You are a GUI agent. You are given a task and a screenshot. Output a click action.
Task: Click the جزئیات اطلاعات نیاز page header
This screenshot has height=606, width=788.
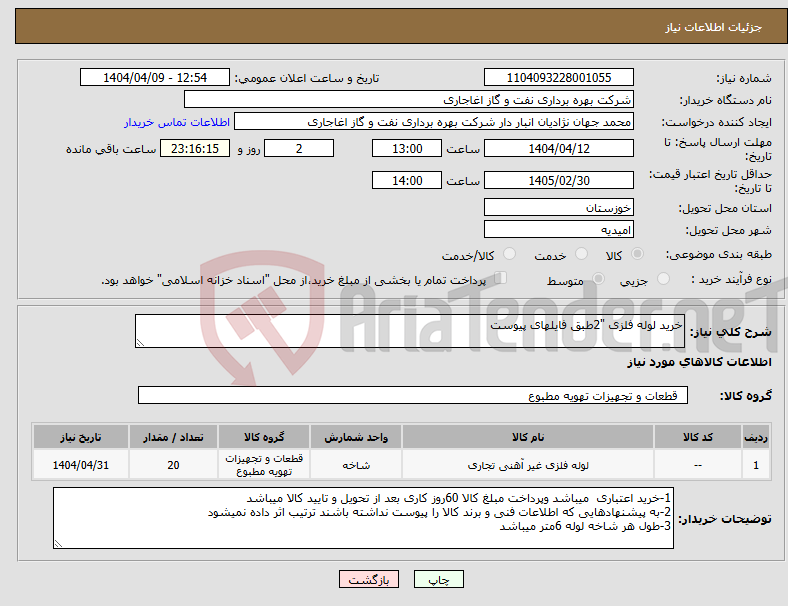tap(714, 27)
